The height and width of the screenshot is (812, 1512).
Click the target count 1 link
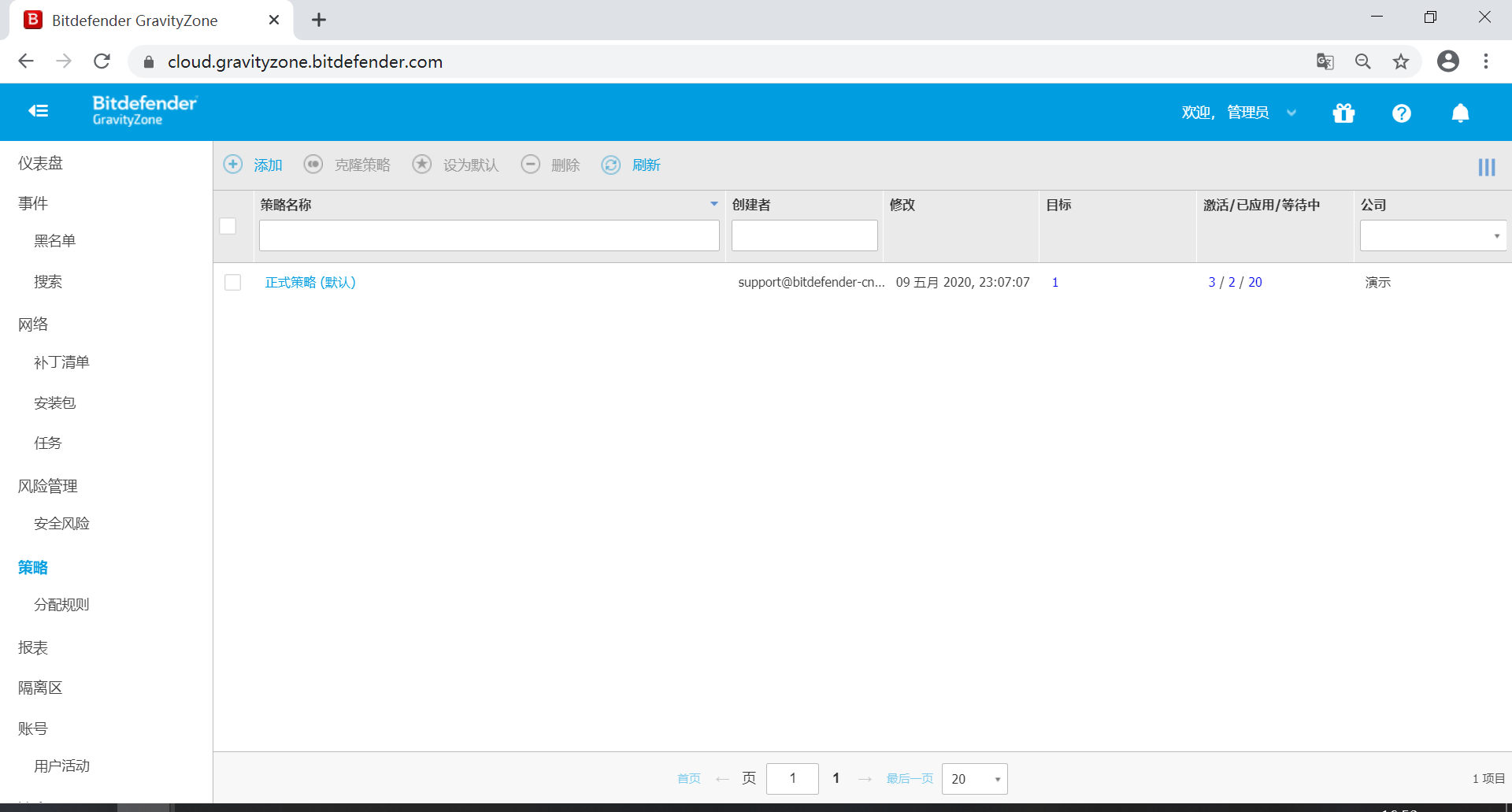click(x=1054, y=282)
